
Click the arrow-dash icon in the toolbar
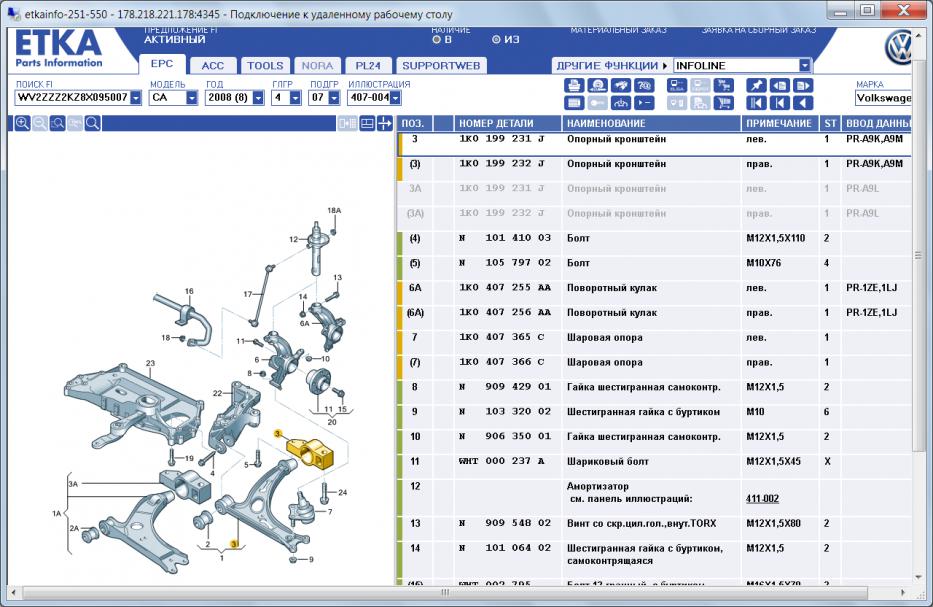pyautogui.click(x=644, y=103)
